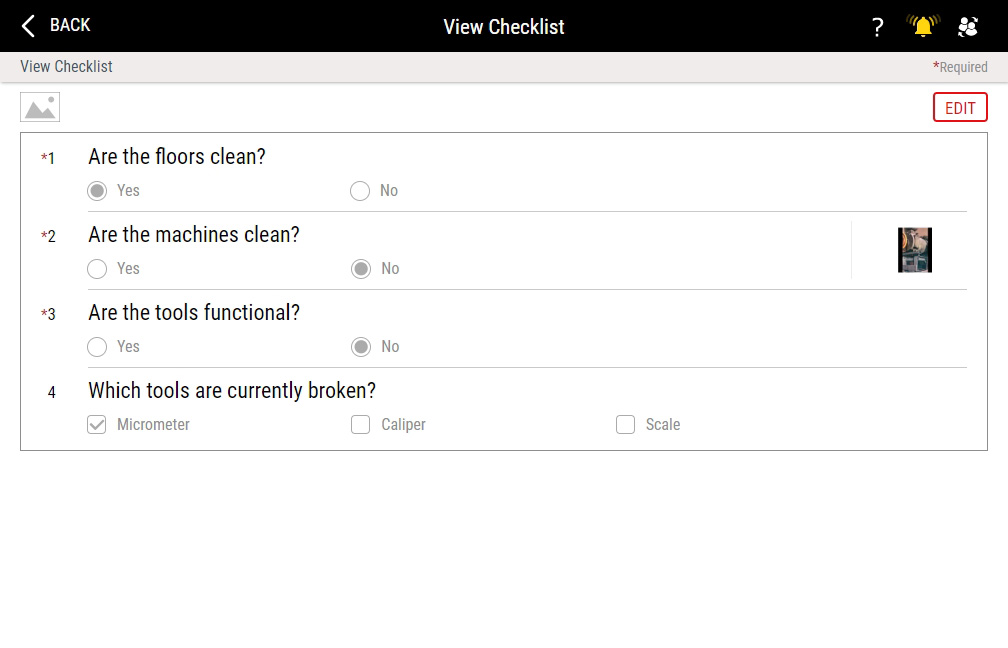The height and width of the screenshot is (648, 1008).
Task: Uncheck the Micrometer checkbox
Action: coord(96,424)
